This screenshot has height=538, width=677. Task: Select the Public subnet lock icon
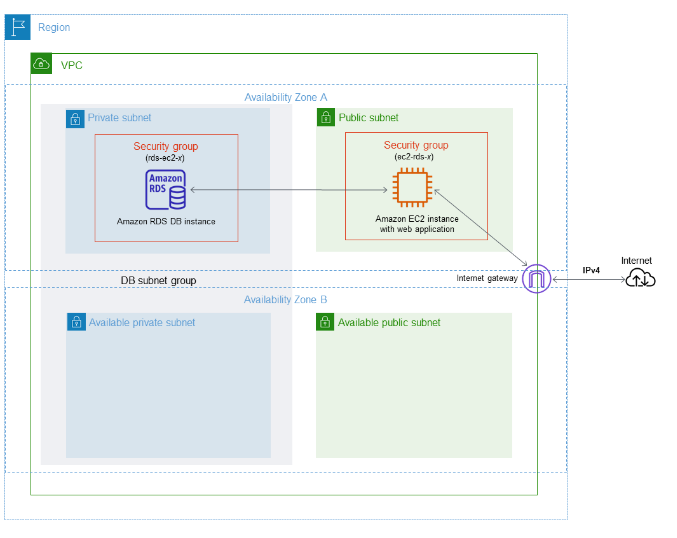326,117
